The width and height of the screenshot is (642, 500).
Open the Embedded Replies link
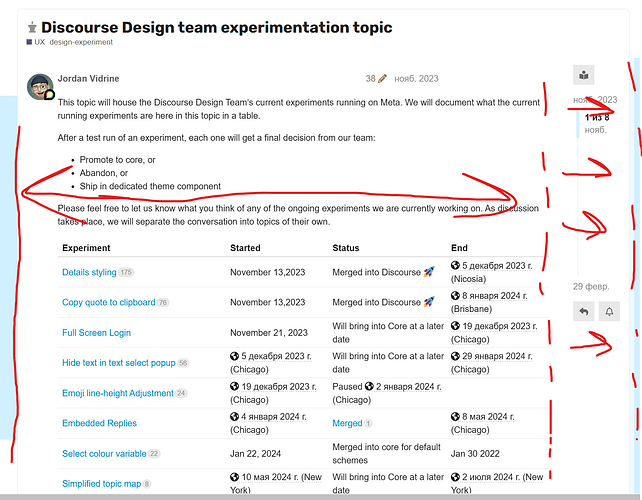click(x=99, y=423)
